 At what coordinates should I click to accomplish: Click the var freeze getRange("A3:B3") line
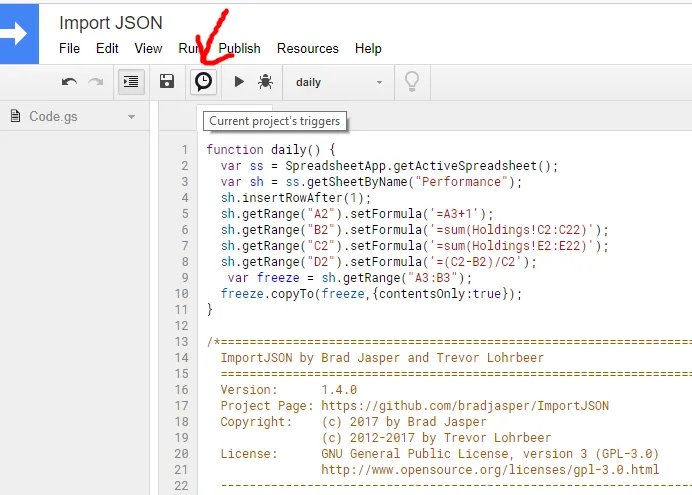(350, 278)
